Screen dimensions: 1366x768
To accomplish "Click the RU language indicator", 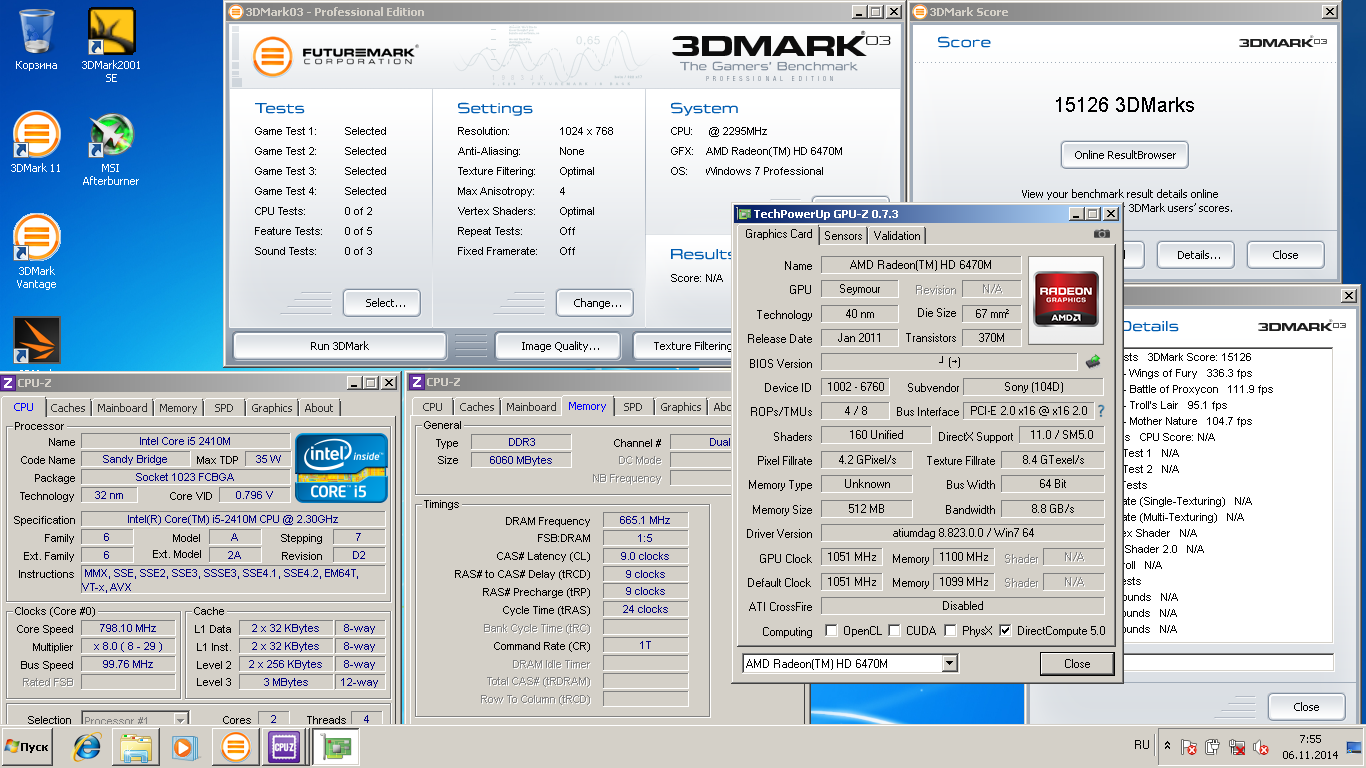I will point(1141,746).
